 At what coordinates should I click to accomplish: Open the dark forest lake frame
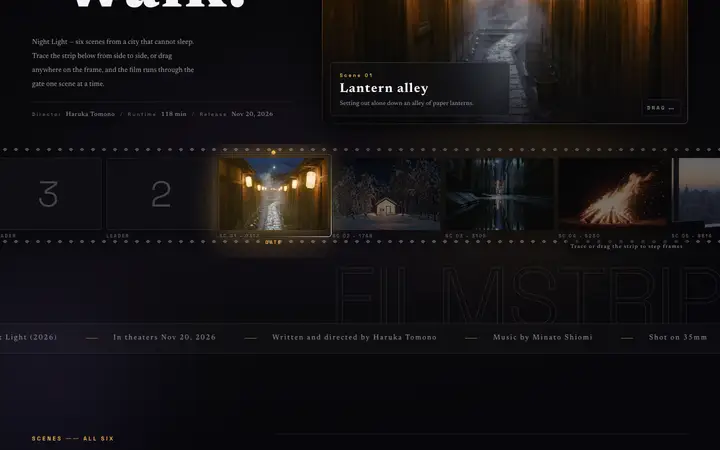pyautogui.click(x=499, y=194)
